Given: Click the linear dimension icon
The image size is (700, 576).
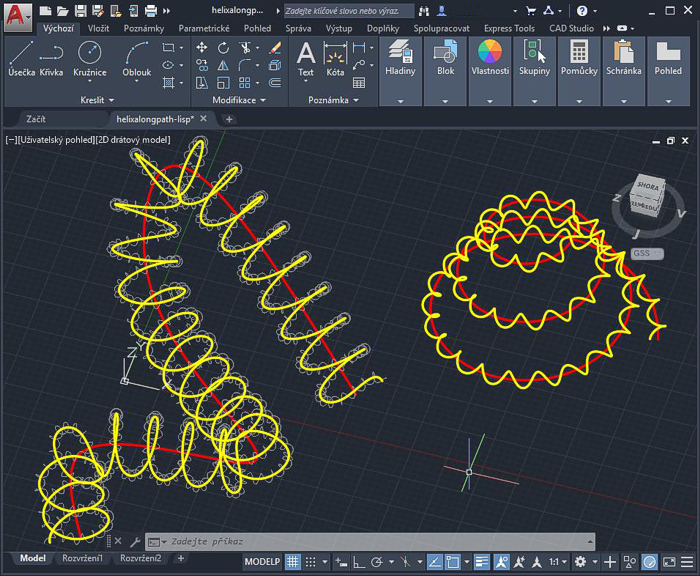Looking at the screenshot, I should coord(358,47).
